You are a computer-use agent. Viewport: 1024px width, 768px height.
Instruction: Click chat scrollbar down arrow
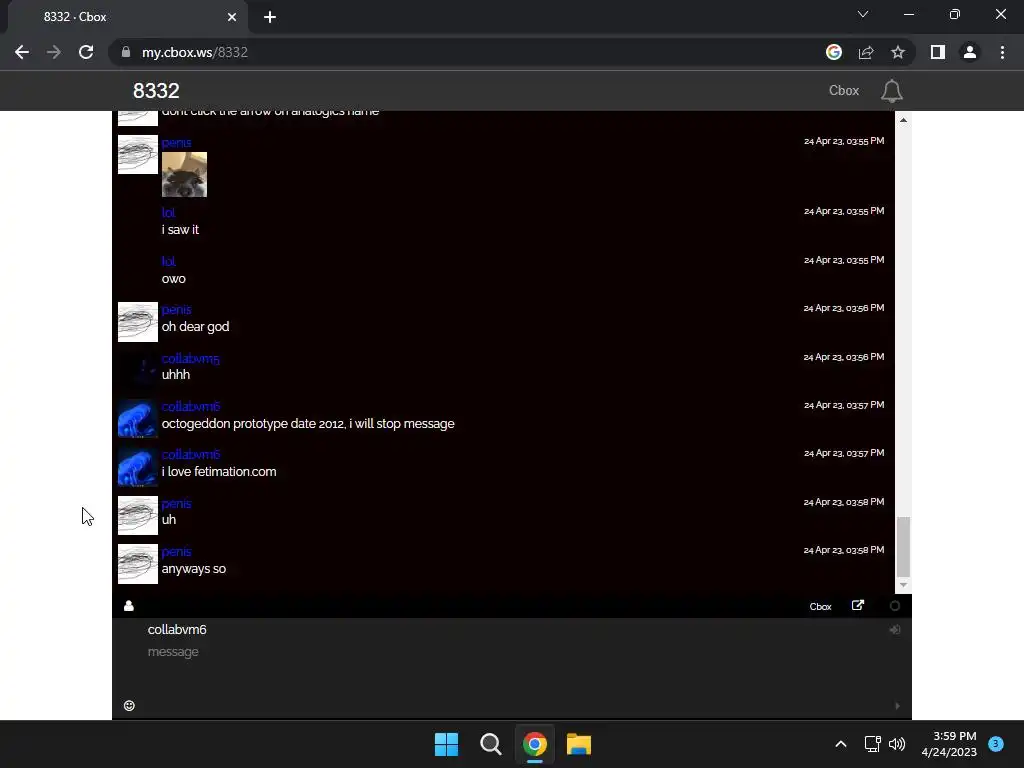click(x=903, y=585)
